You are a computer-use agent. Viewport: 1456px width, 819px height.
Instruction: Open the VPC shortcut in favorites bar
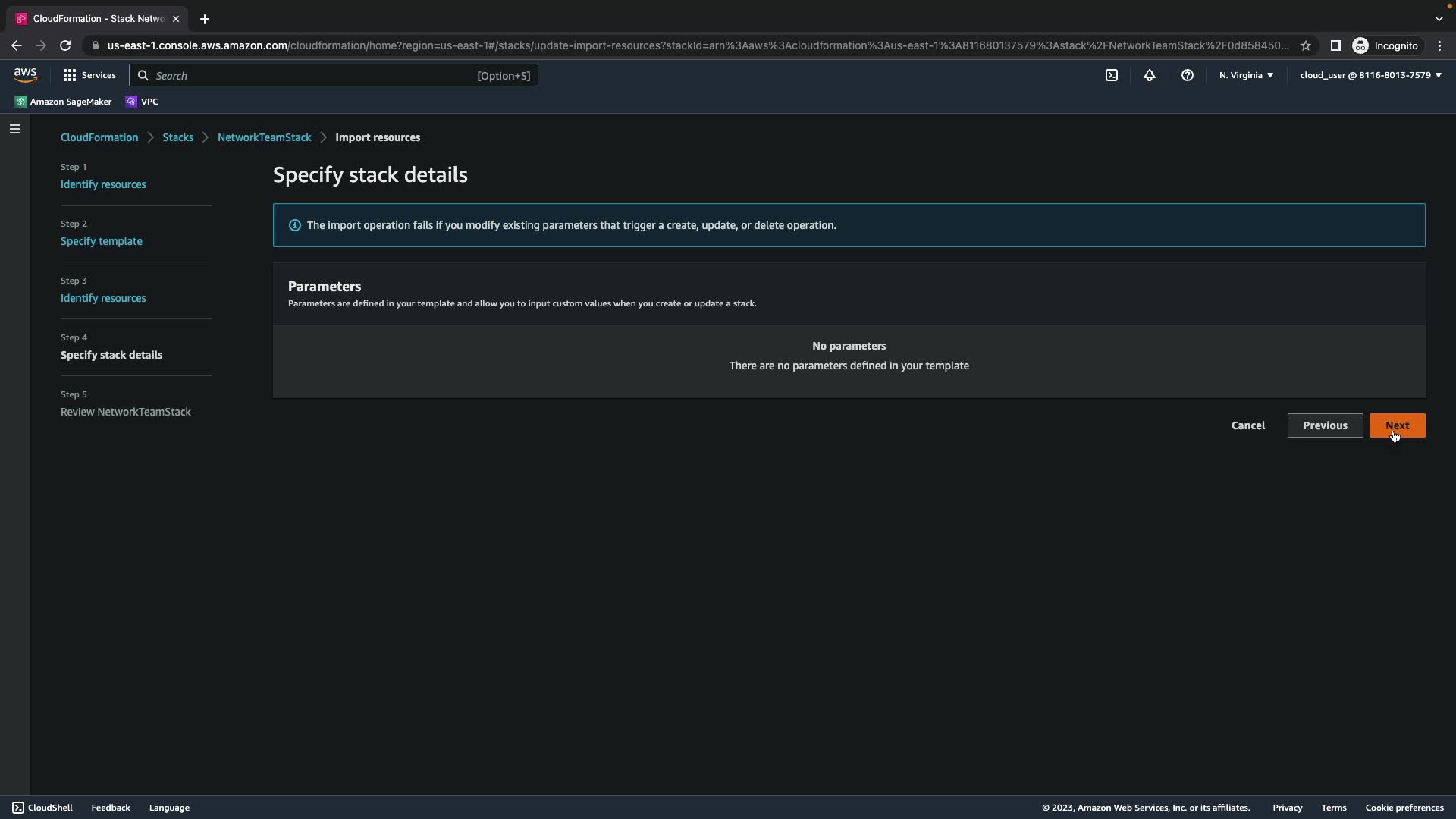pos(142,102)
